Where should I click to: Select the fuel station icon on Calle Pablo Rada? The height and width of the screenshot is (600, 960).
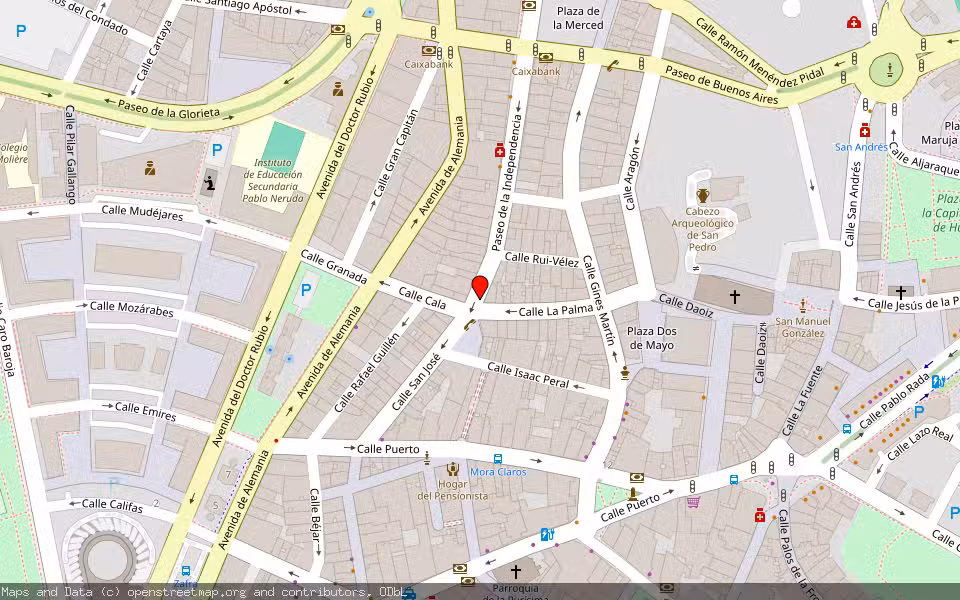tap(937, 381)
